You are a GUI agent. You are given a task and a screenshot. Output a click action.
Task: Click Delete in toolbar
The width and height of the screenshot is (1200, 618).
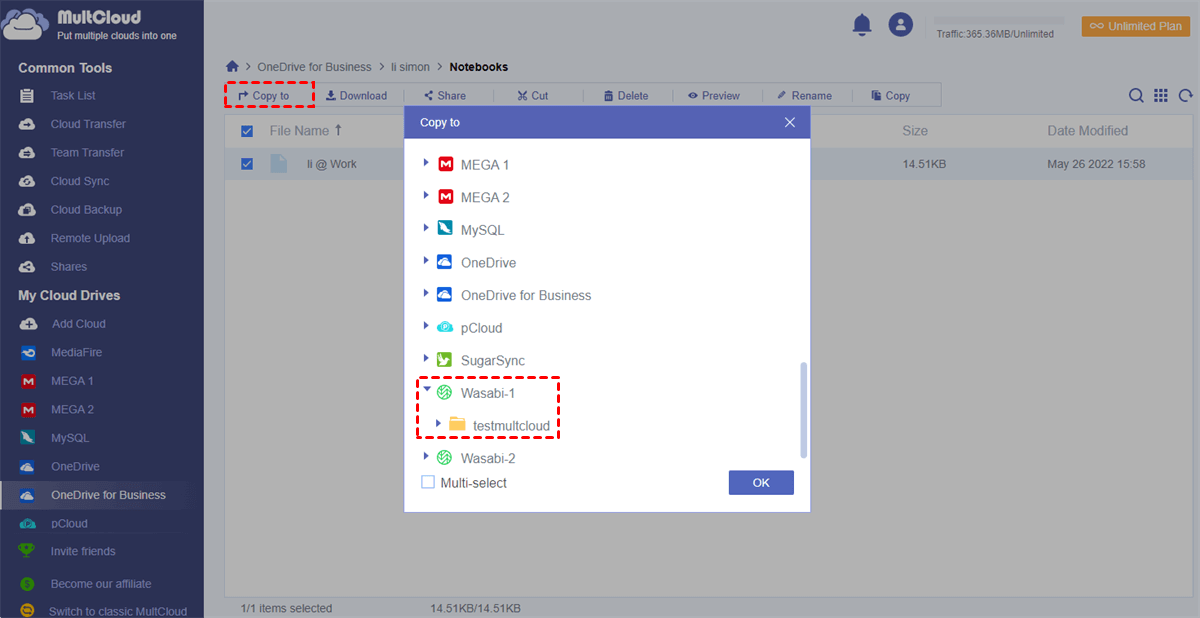(626, 96)
